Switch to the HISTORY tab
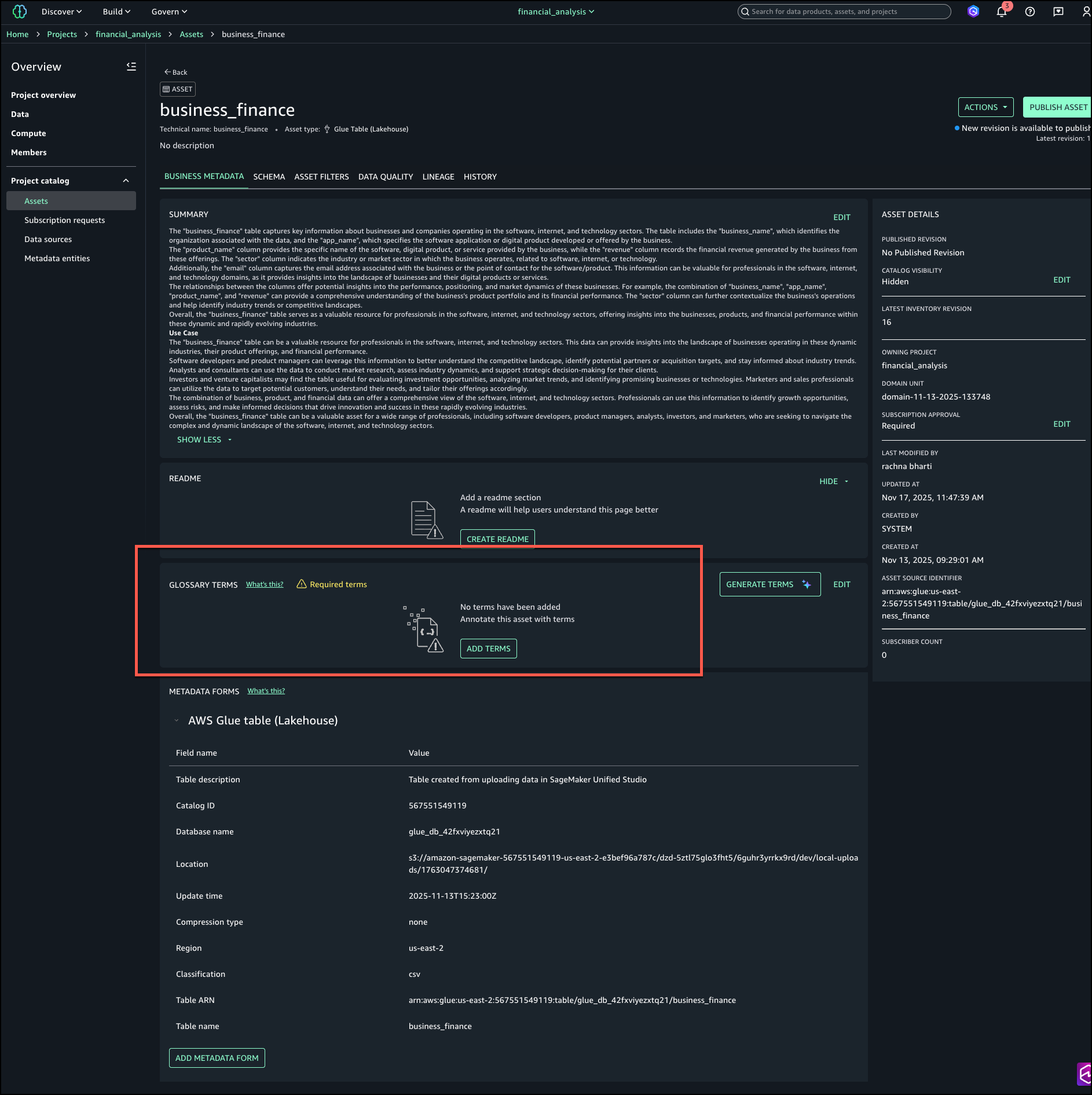The image size is (1092, 1095). [x=480, y=177]
